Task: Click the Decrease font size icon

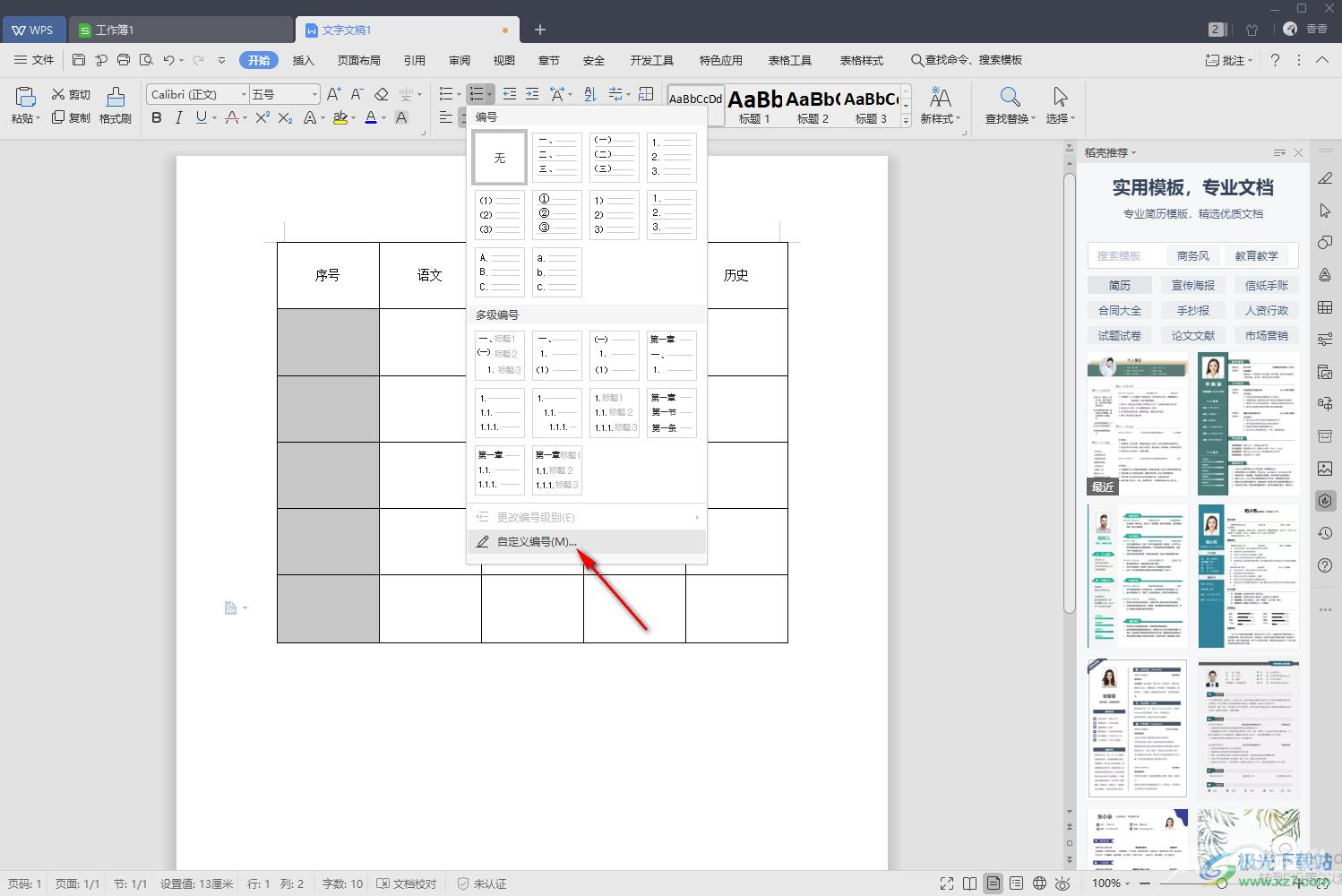Action: click(x=357, y=94)
